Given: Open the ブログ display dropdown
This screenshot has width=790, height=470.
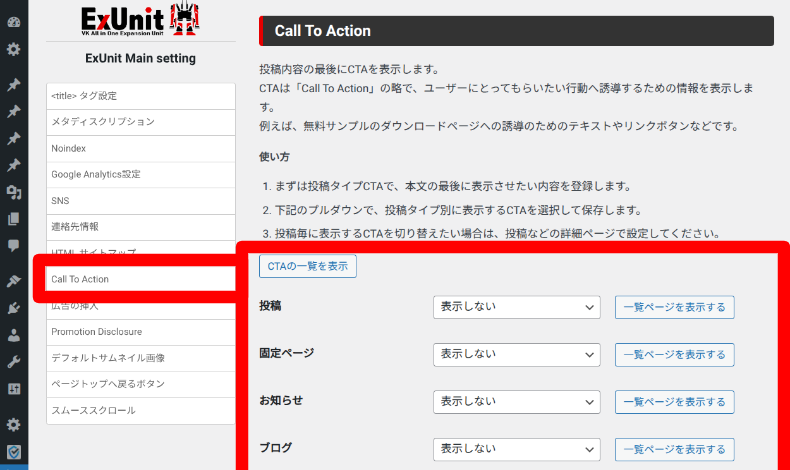Looking at the screenshot, I should click(x=516, y=449).
